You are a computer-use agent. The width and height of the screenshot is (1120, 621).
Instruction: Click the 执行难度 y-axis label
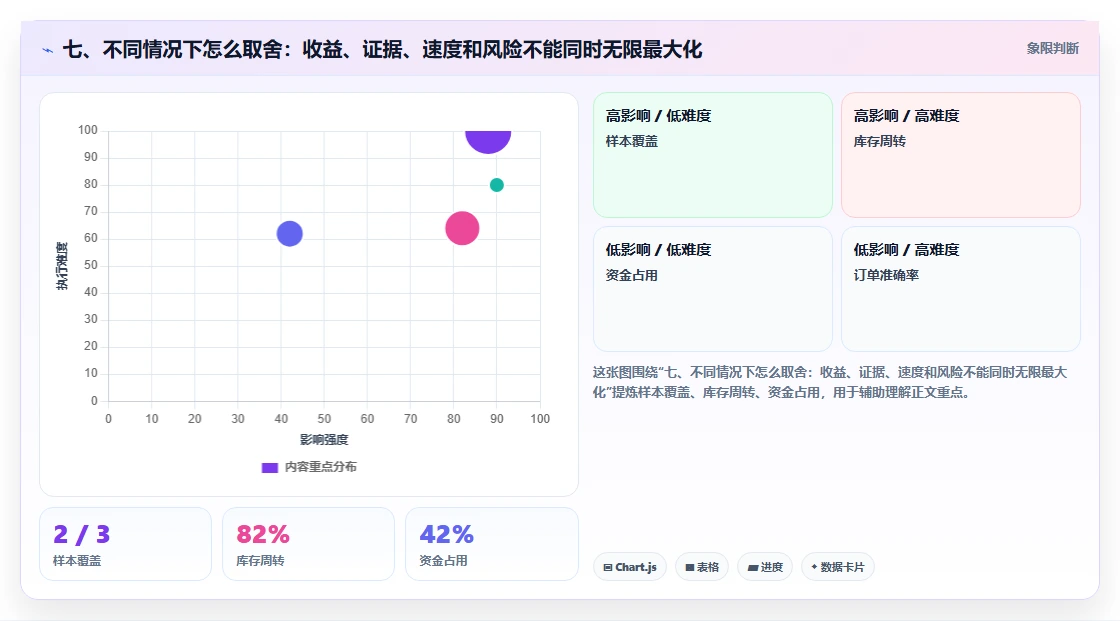coord(62,266)
